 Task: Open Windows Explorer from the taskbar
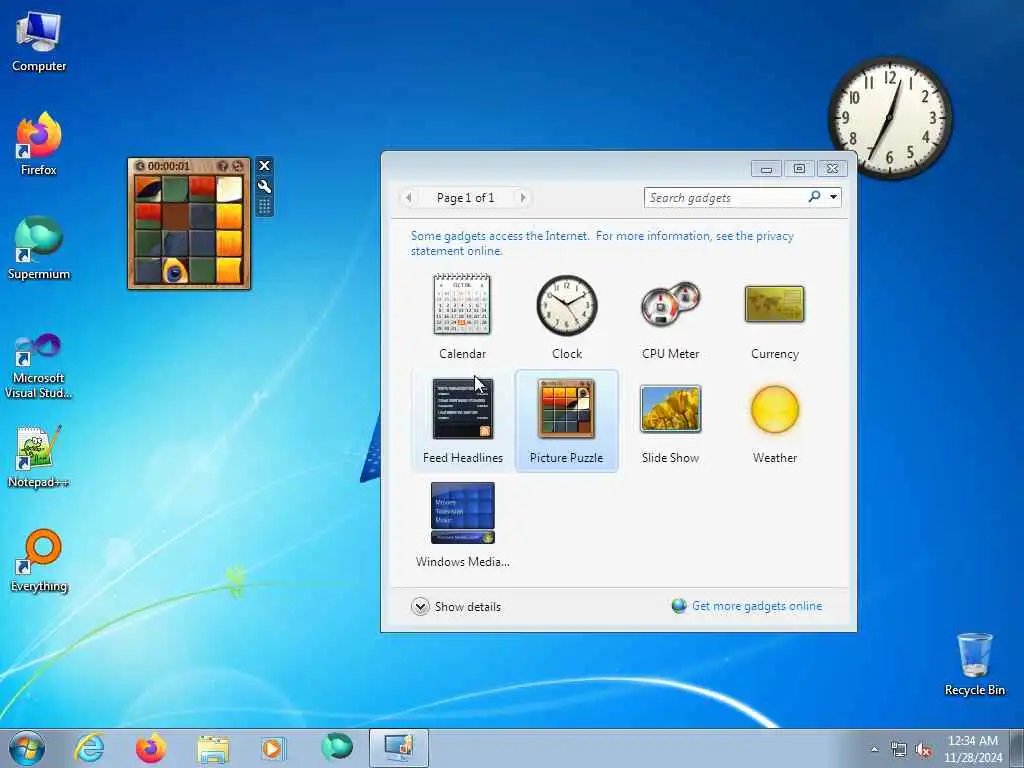coord(213,748)
